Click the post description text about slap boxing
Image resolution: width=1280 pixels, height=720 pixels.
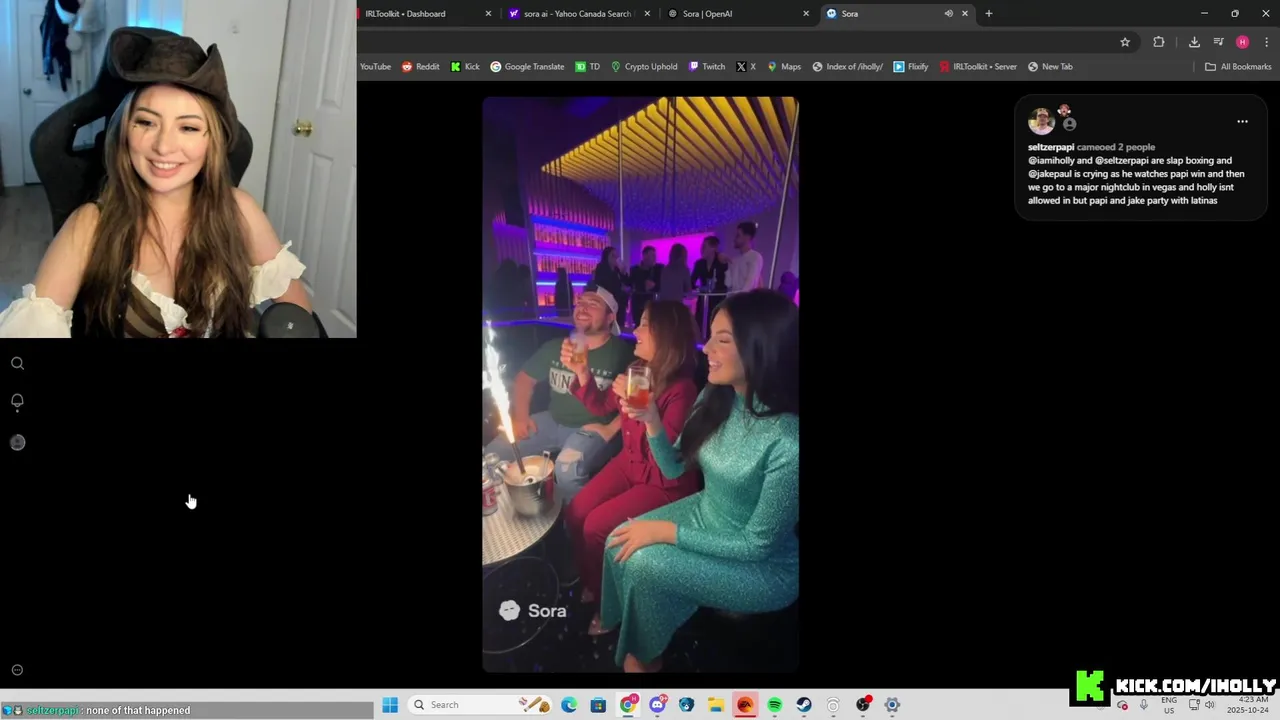1136,180
